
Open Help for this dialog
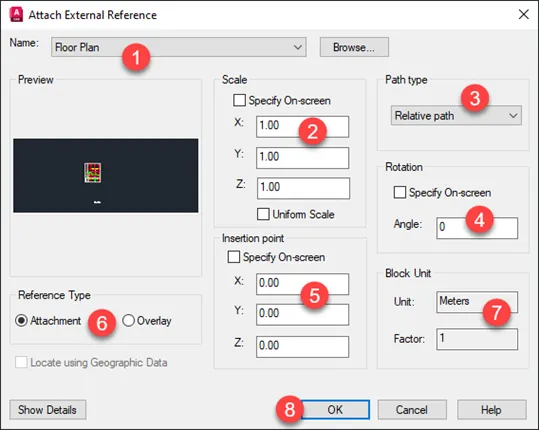(x=492, y=409)
